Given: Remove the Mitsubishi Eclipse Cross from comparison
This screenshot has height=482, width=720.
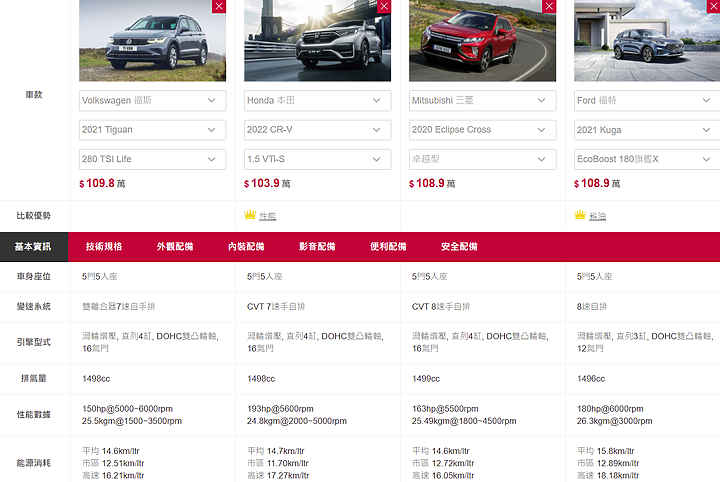Looking at the screenshot, I should (549, 6).
